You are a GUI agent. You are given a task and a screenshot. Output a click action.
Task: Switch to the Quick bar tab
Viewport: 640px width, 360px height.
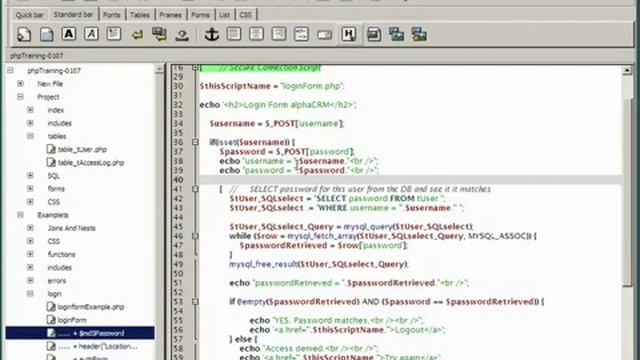(x=29, y=15)
